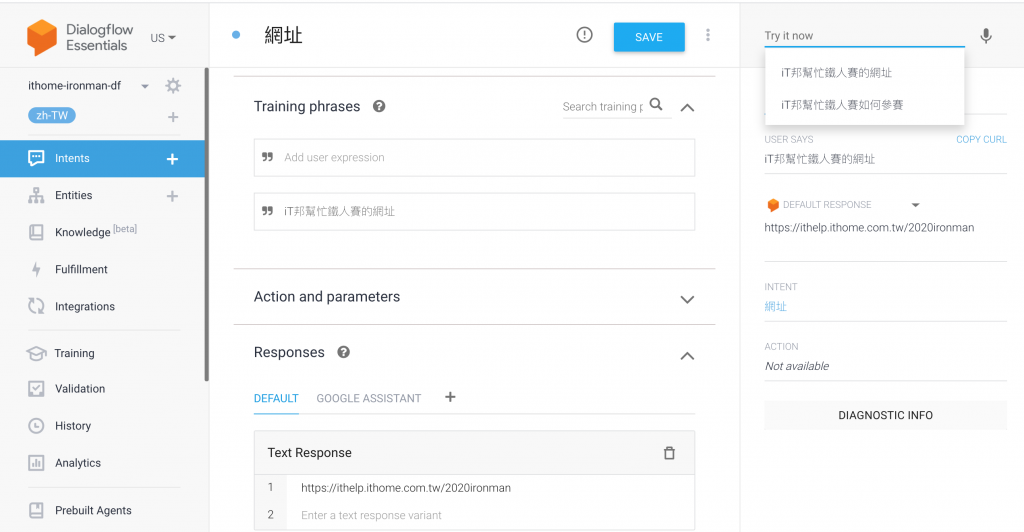Open the ithome-ironman-df agent dropdown
The height and width of the screenshot is (532, 1024).
(x=144, y=86)
